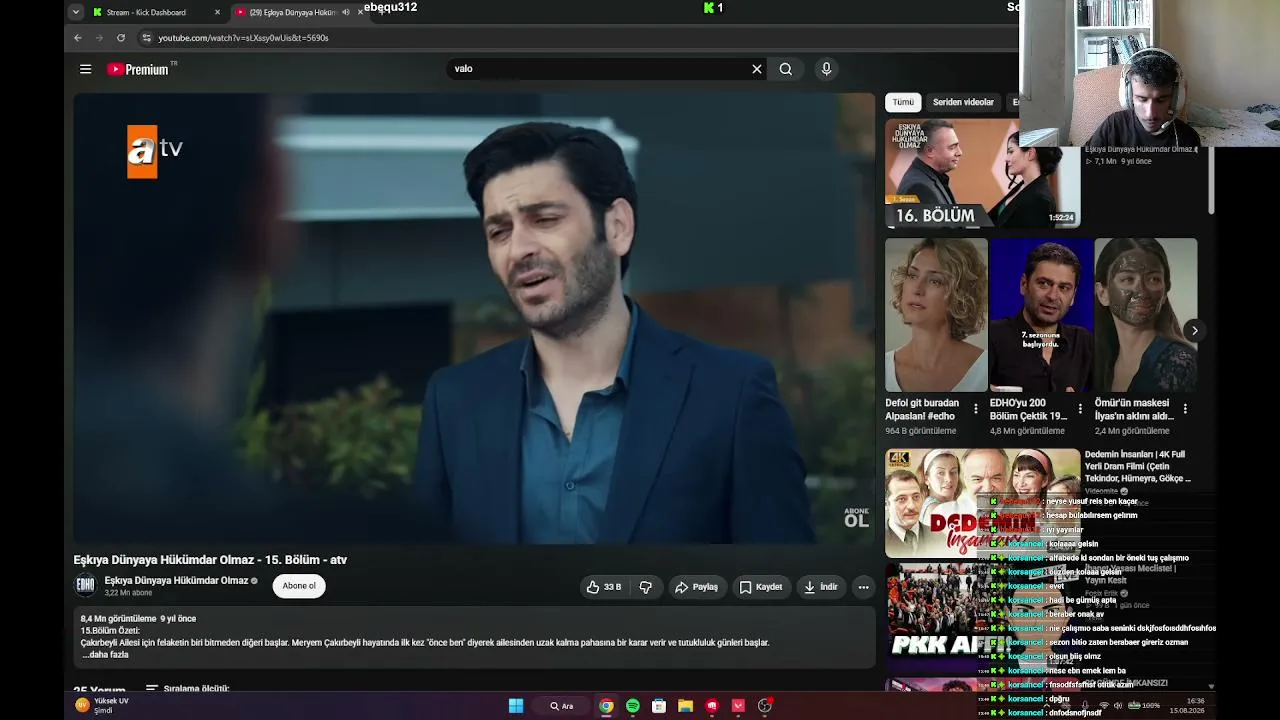
Task: Open File Explorer from the taskbar
Action: click(x=685, y=706)
